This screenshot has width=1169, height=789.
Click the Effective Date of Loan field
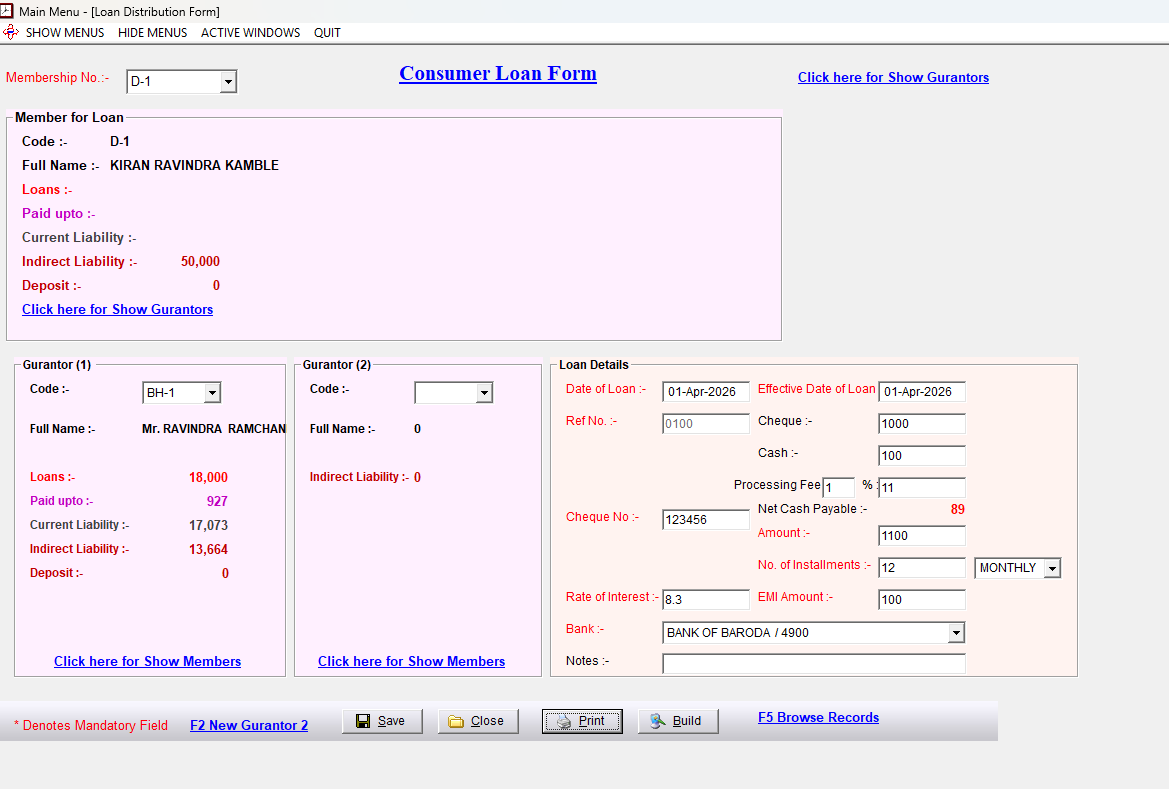921,392
